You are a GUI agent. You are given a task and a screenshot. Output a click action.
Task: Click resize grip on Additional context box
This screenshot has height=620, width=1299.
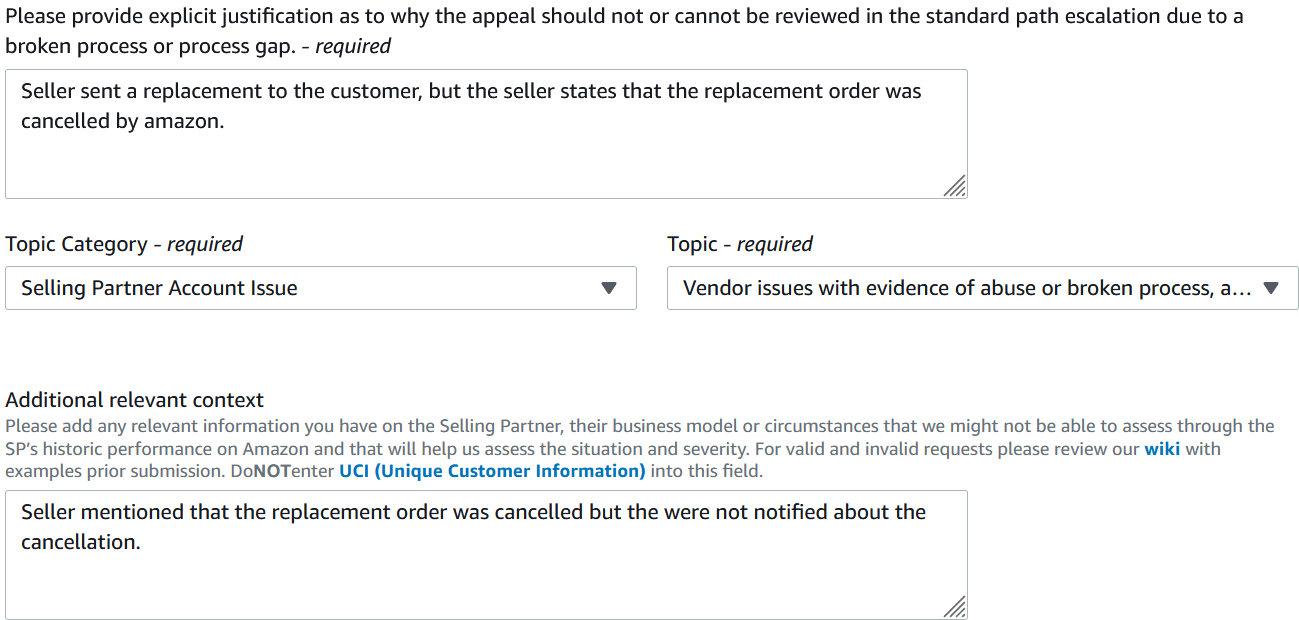[x=955, y=607]
